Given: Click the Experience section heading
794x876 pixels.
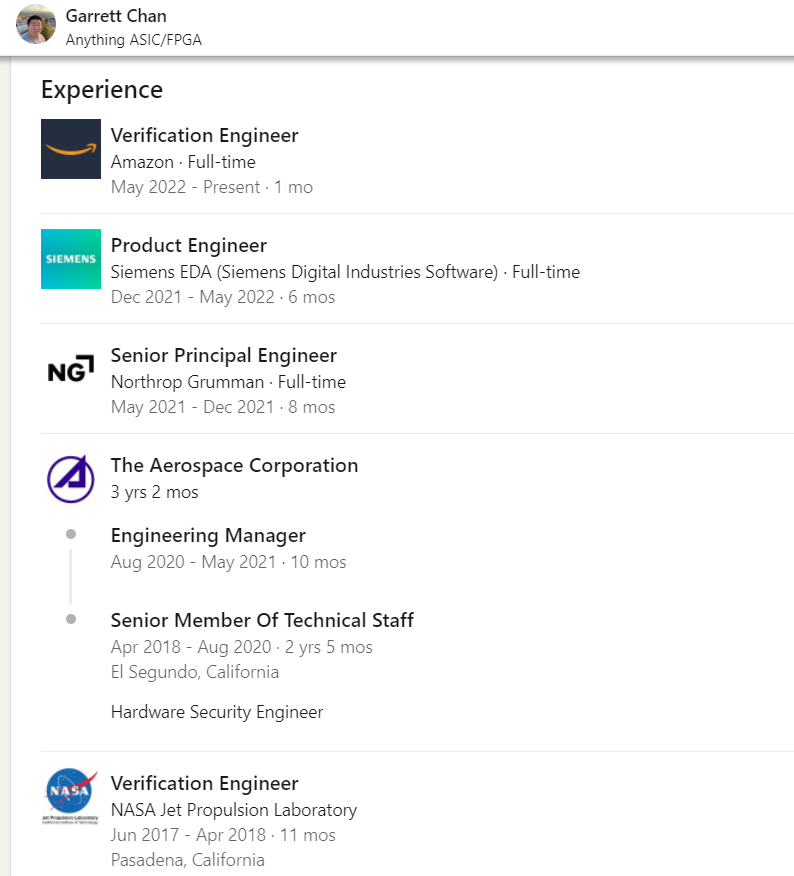Looking at the screenshot, I should point(101,89).
